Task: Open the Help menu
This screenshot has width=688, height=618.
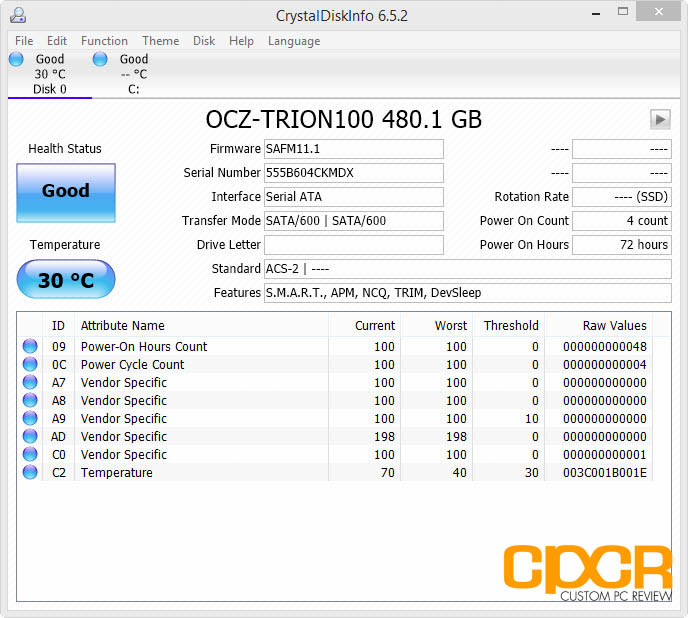Action: pos(241,41)
